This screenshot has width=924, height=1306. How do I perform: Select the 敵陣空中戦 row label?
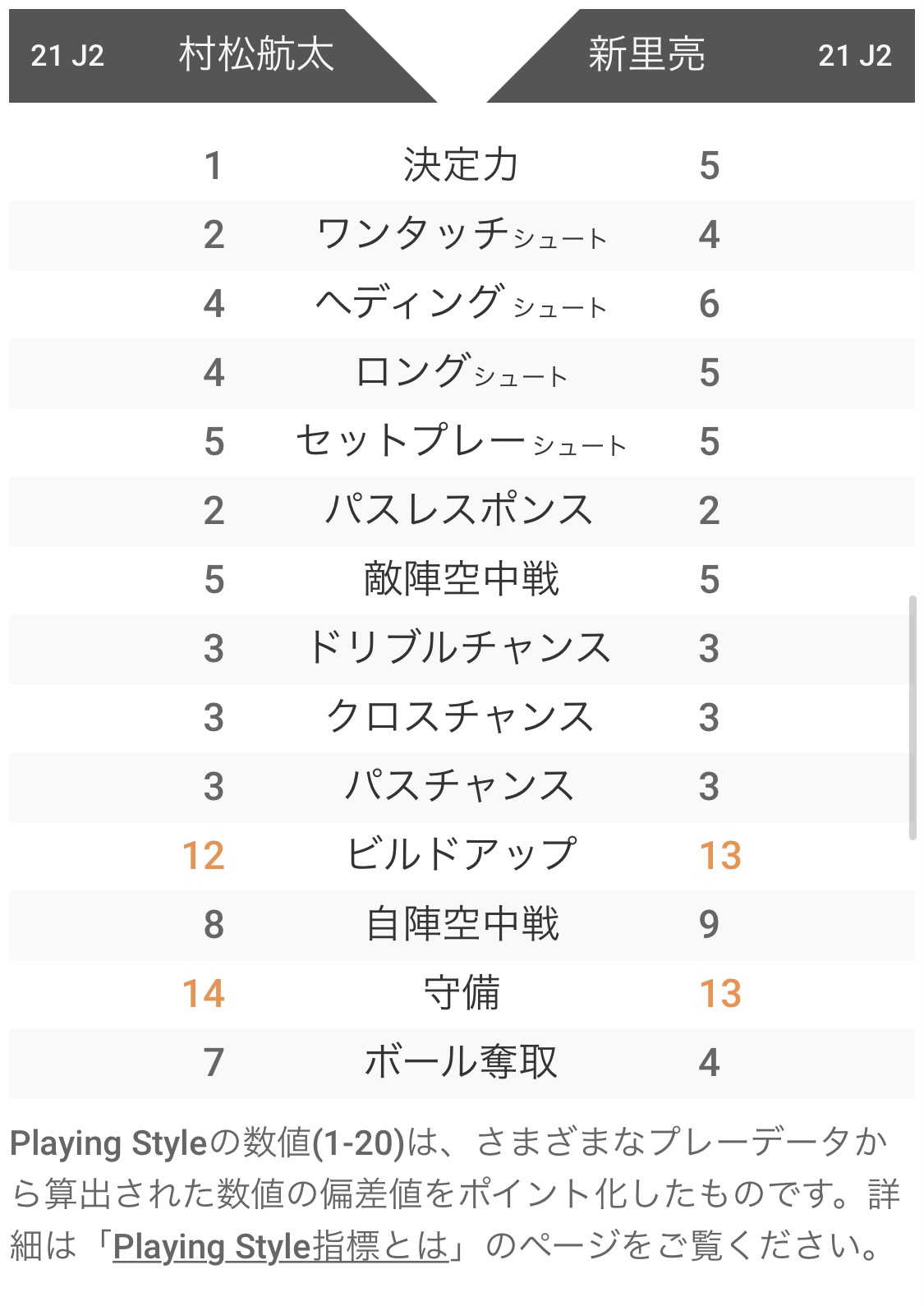(x=461, y=580)
